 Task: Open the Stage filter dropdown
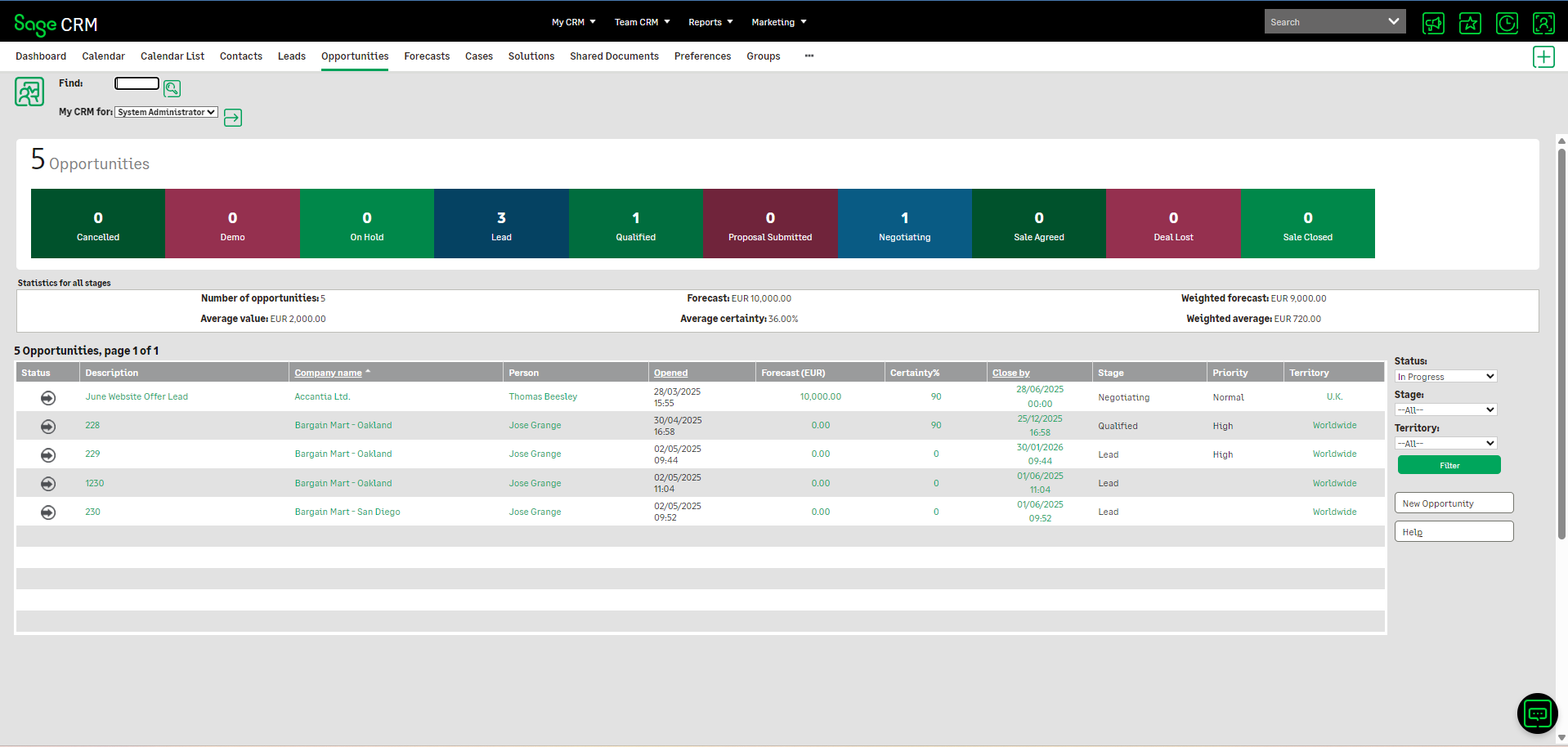click(x=1445, y=410)
